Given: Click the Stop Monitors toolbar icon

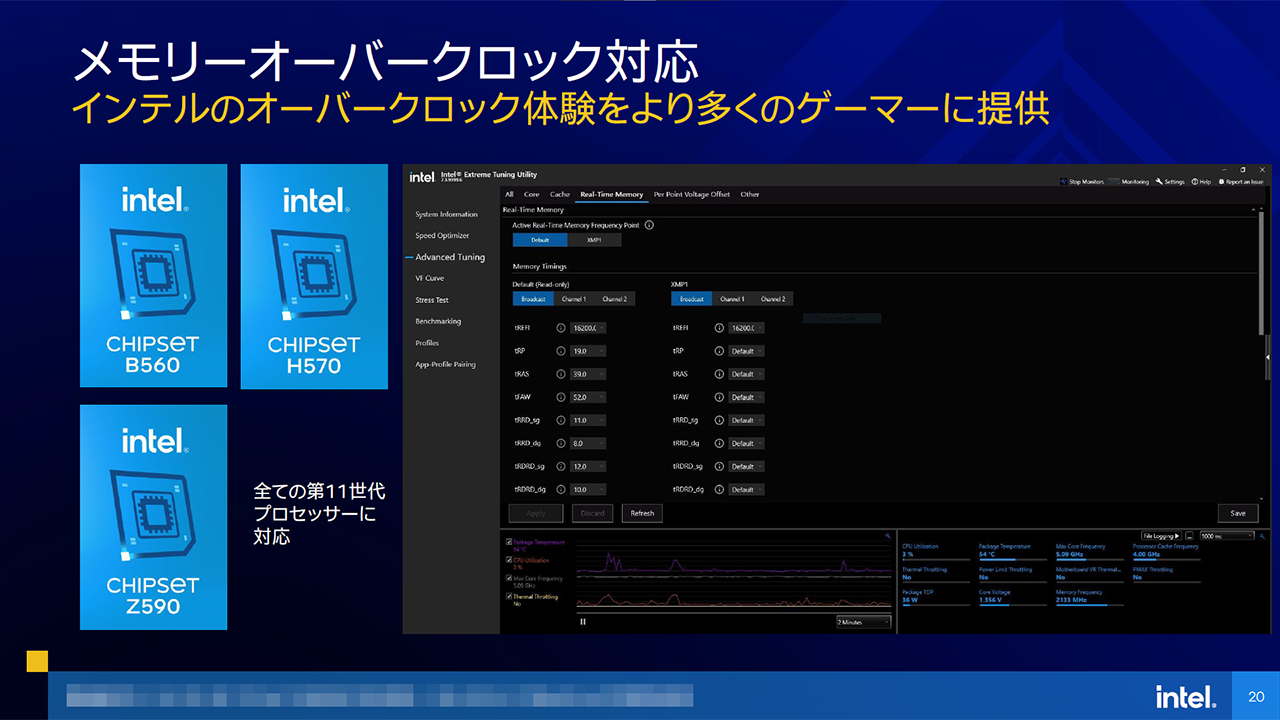Looking at the screenshot, I should (1063, 182).
